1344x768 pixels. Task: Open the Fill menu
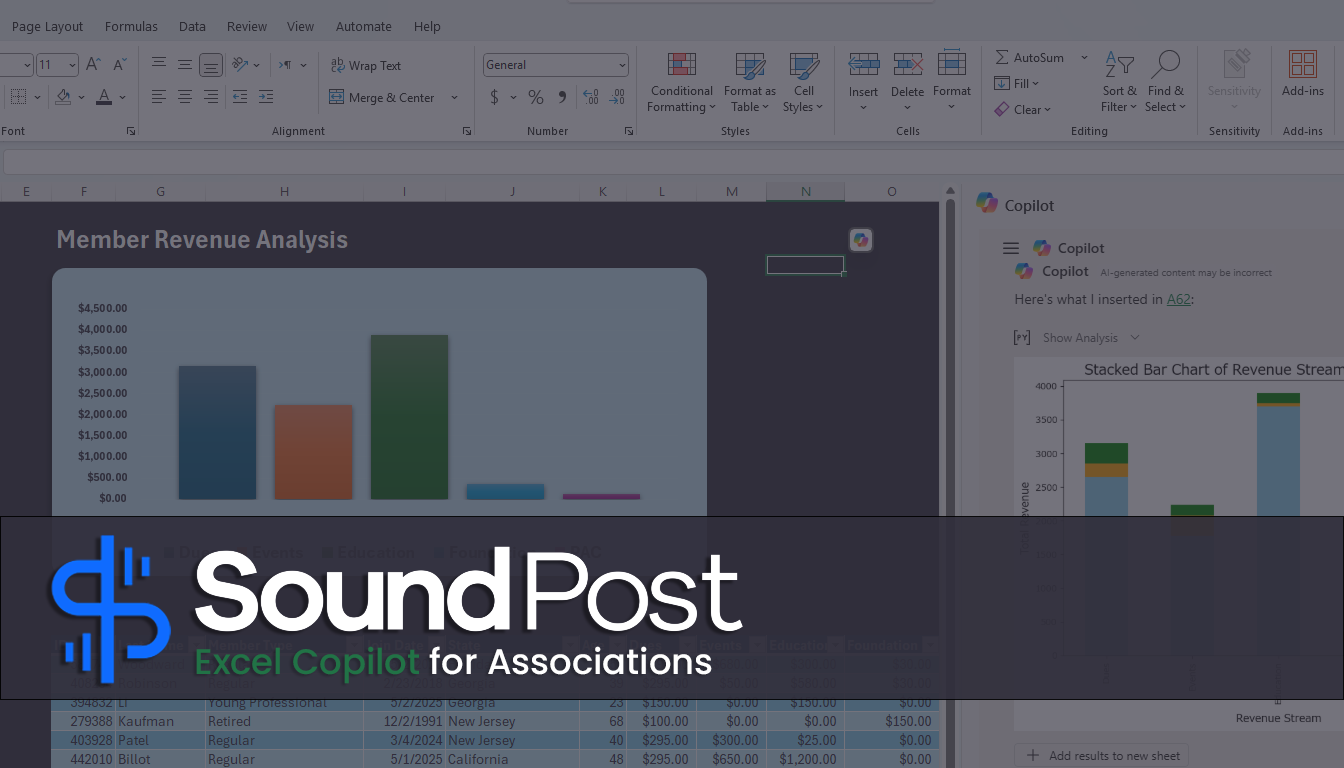1017,84
